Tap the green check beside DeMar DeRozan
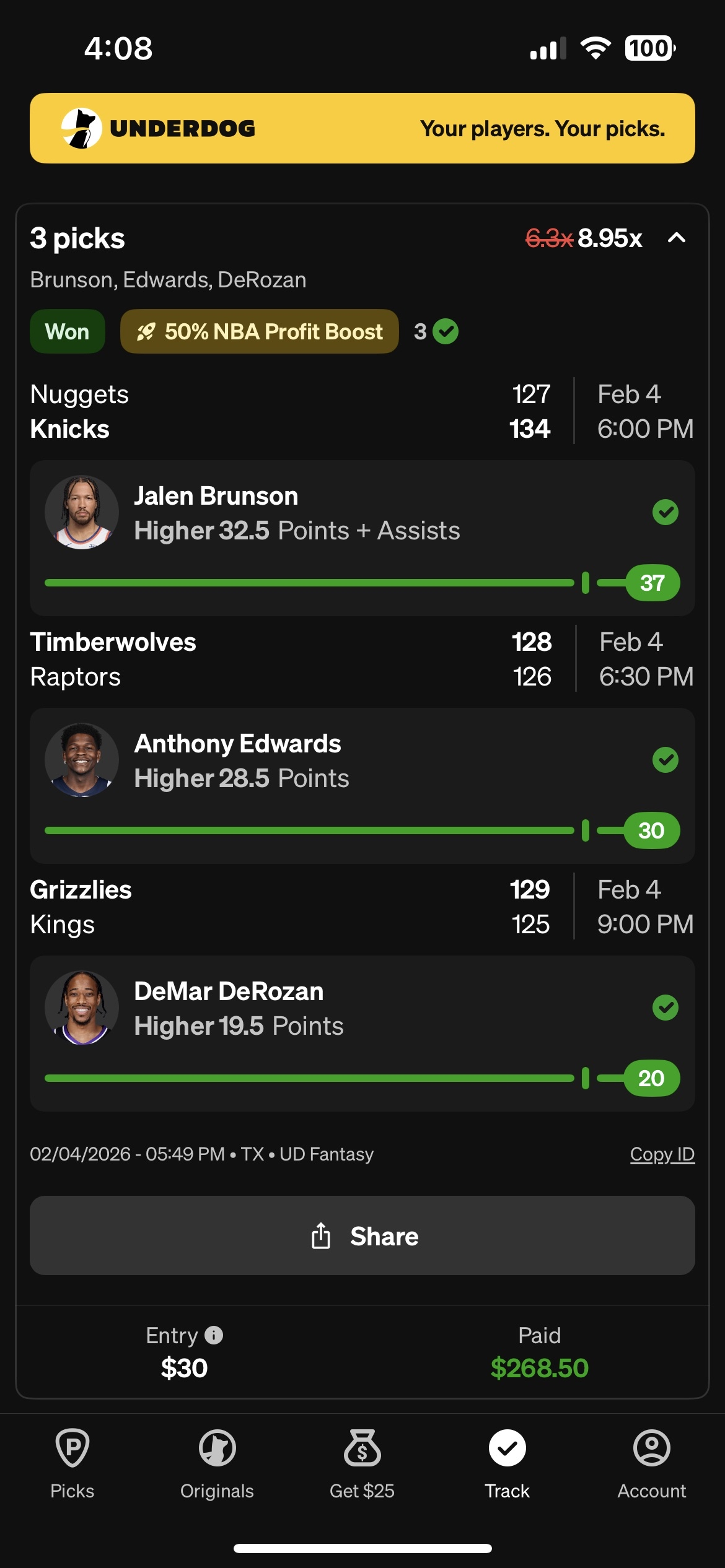Screen dimensions: 725x1568 click(666, 1008)
